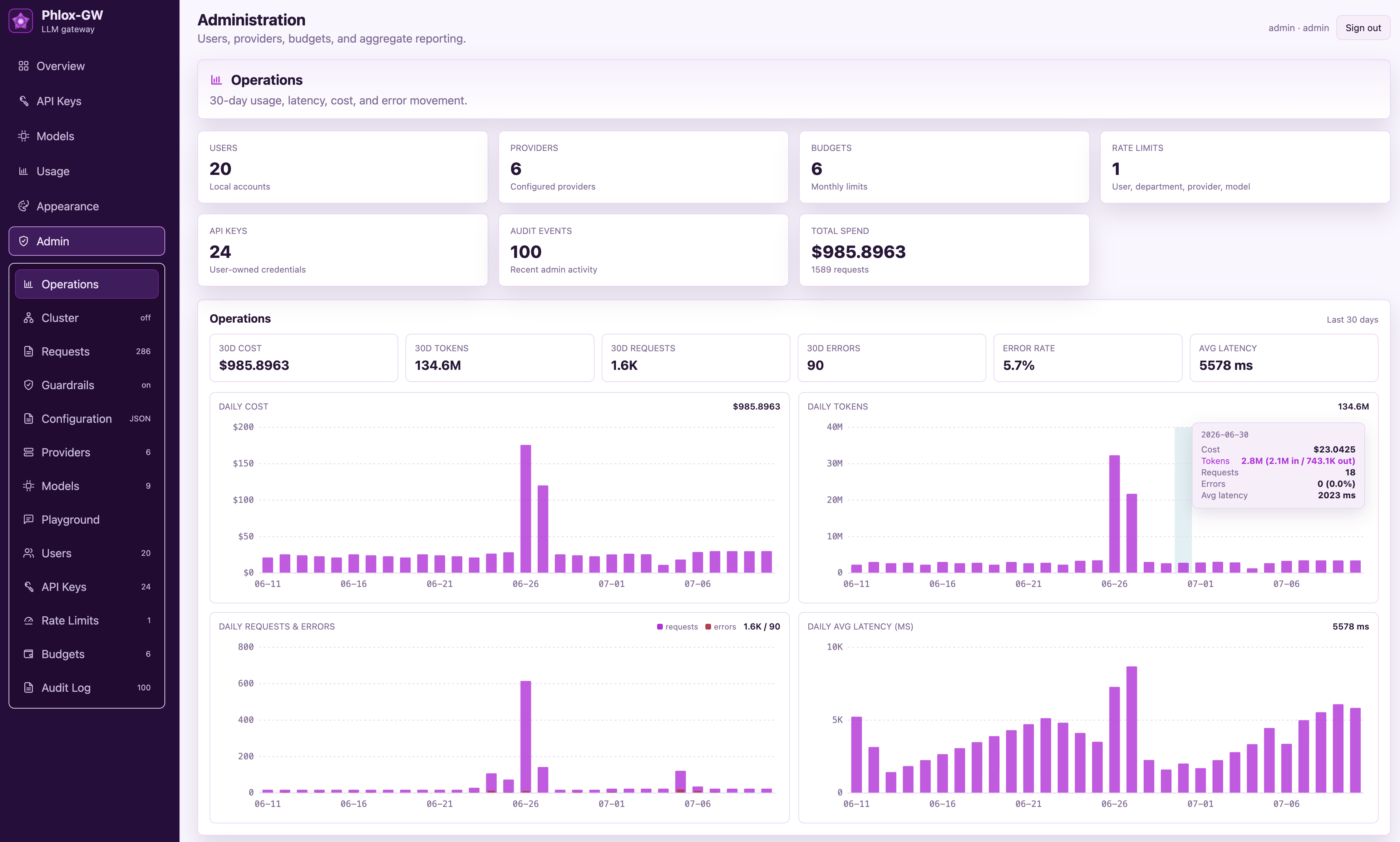Click the Providers server icon
1400x842 pixels.
click(x=28, y=452)
